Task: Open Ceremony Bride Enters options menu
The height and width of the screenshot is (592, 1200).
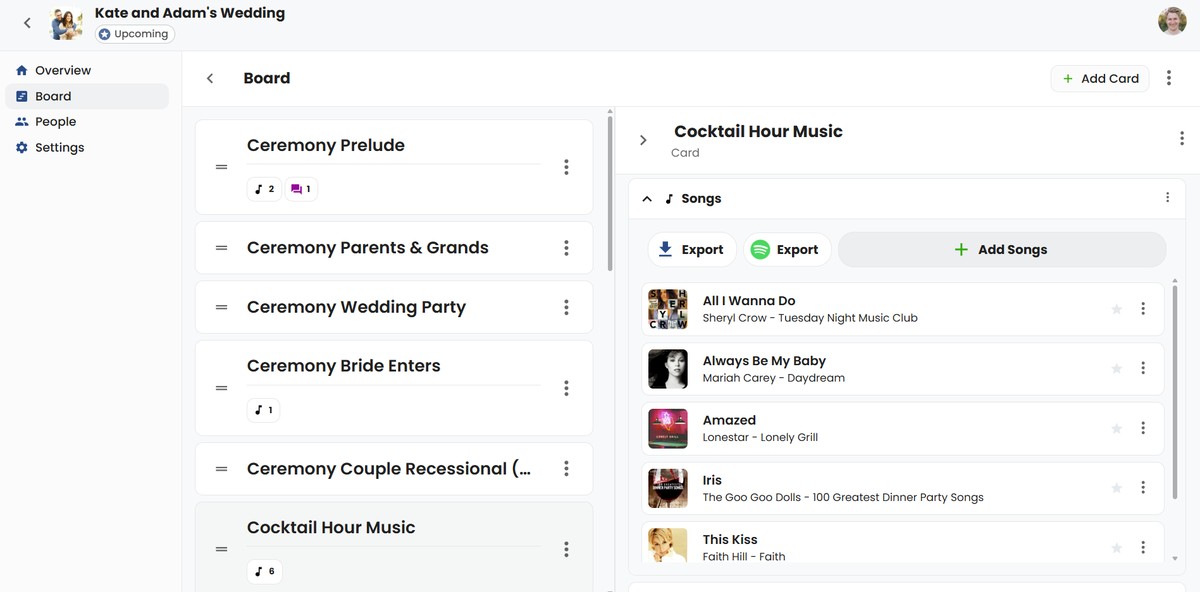Action: click(566, 388)
